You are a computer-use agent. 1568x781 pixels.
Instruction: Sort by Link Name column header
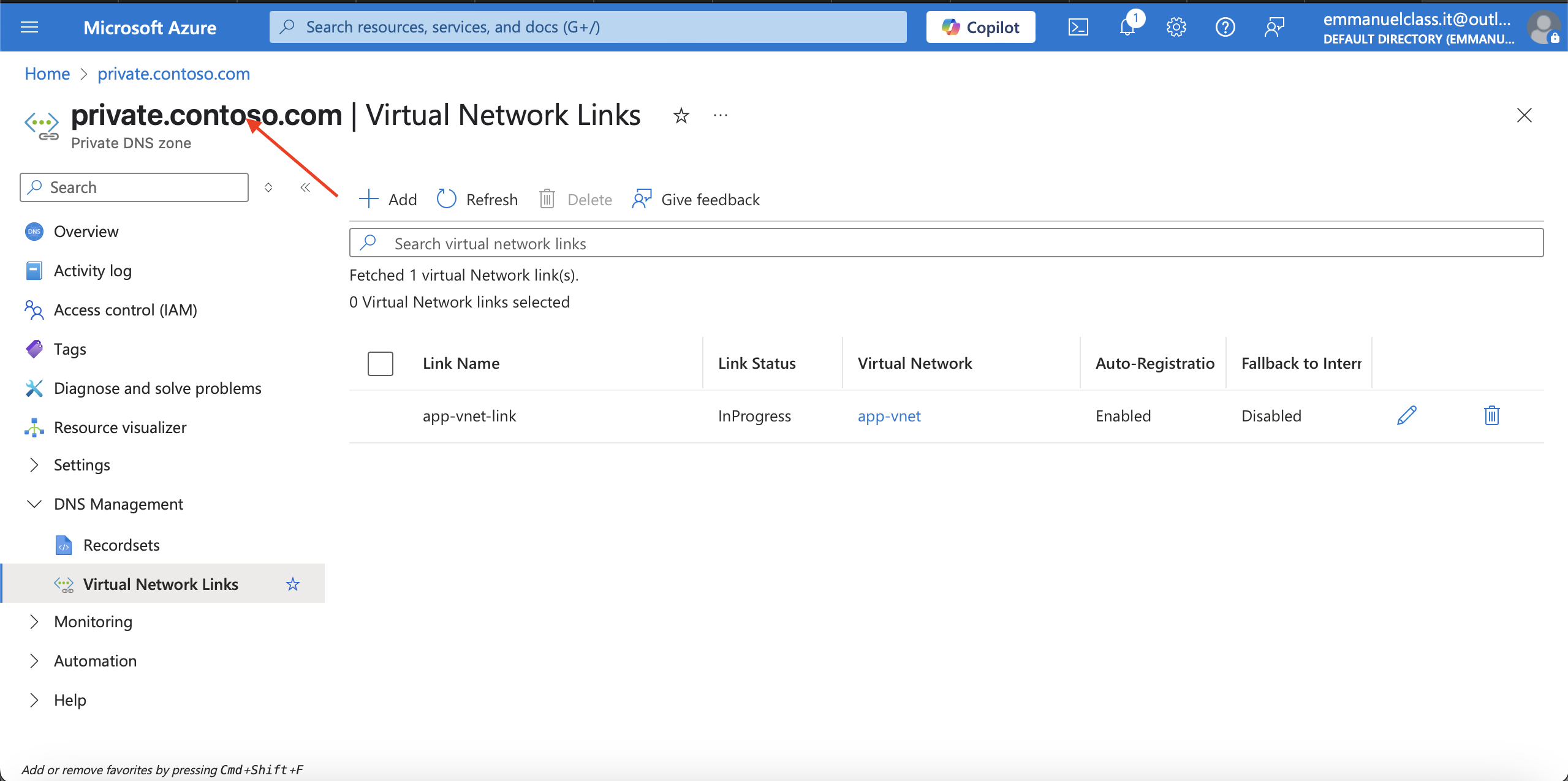[x=461, y=364]
